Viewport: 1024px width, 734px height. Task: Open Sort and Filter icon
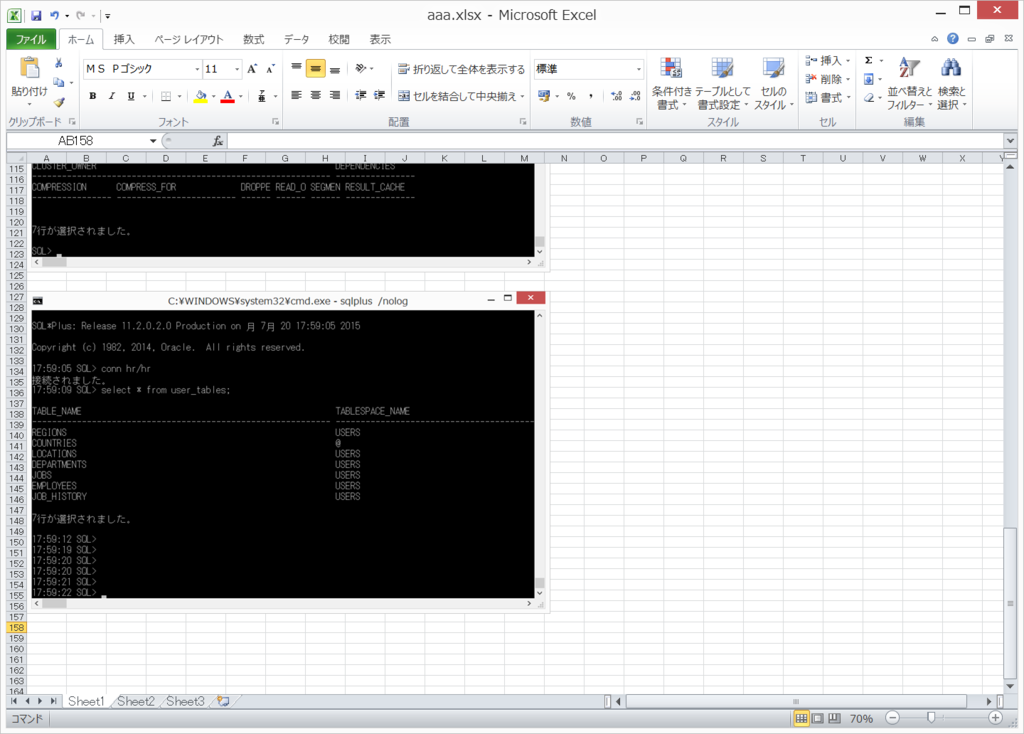tap(909, 67)
